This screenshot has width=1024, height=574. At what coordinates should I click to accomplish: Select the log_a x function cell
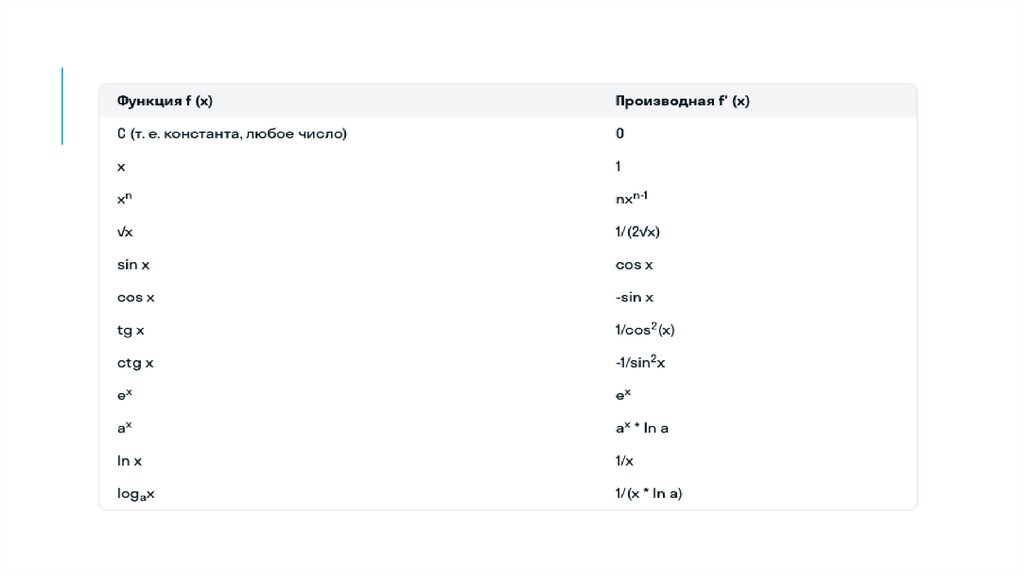(136, 494)
